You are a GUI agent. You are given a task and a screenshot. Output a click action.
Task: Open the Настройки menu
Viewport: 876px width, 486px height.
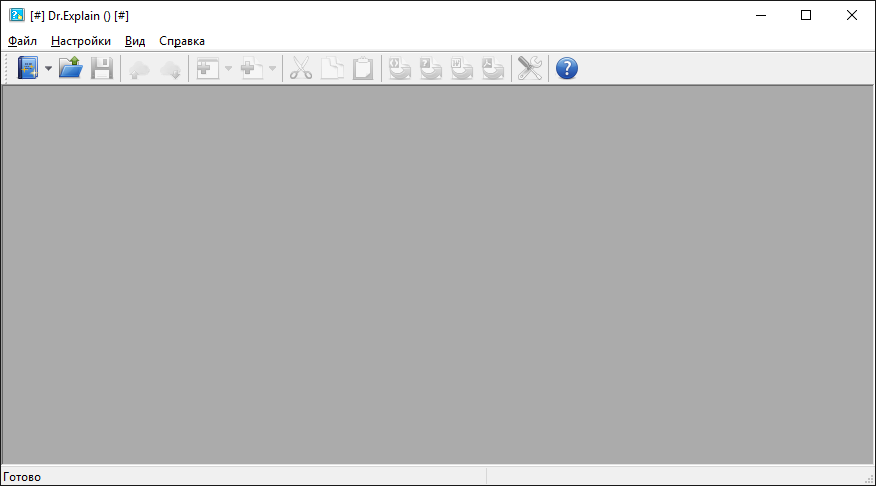tap(81, 41)
